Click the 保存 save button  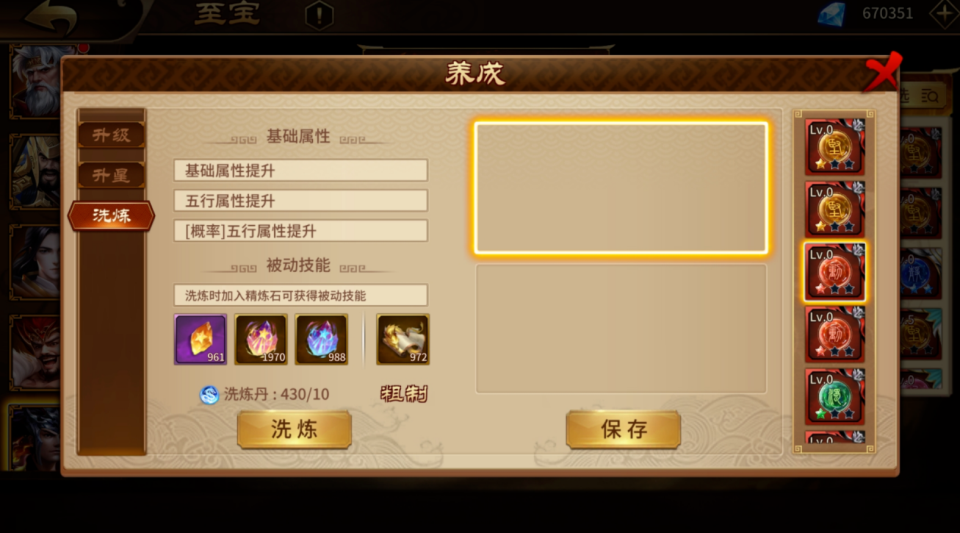tap(623, 430)
